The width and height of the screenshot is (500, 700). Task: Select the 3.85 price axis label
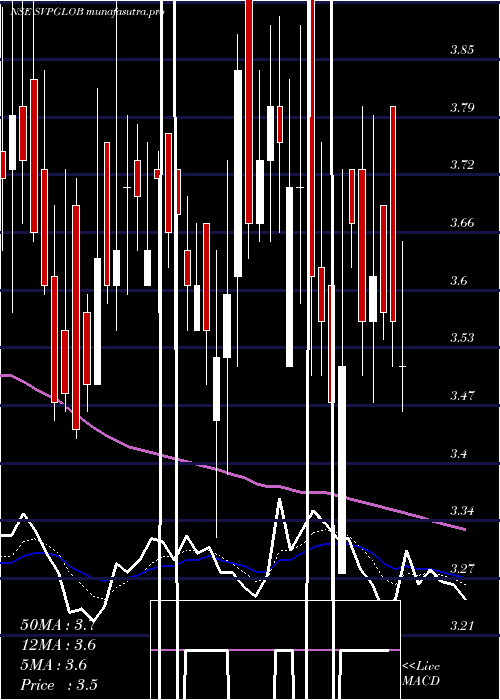coord(462,50)
